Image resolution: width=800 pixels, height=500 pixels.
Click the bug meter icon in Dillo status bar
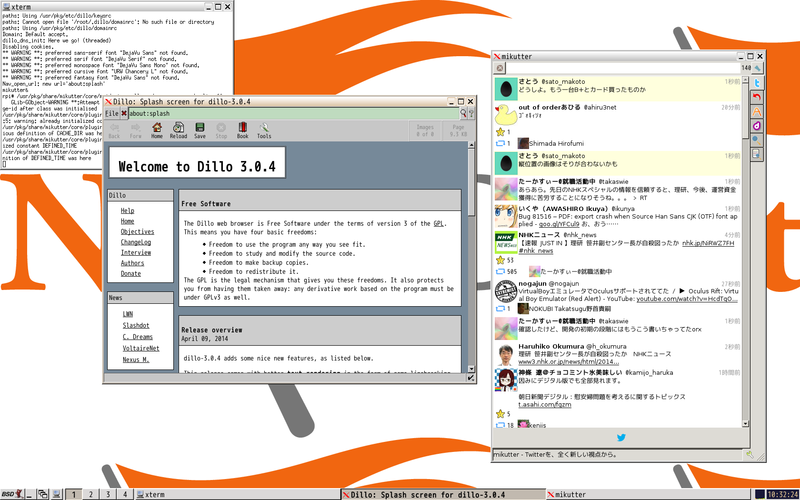471,378
